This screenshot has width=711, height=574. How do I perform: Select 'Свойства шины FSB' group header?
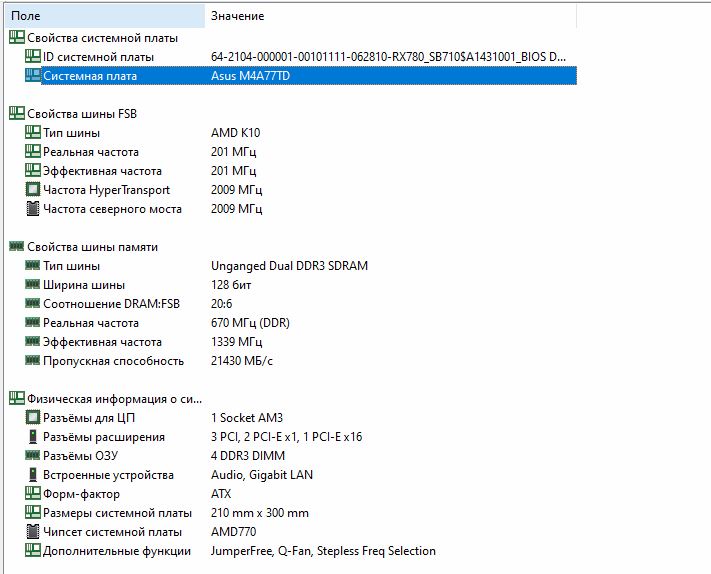point(82,114)
